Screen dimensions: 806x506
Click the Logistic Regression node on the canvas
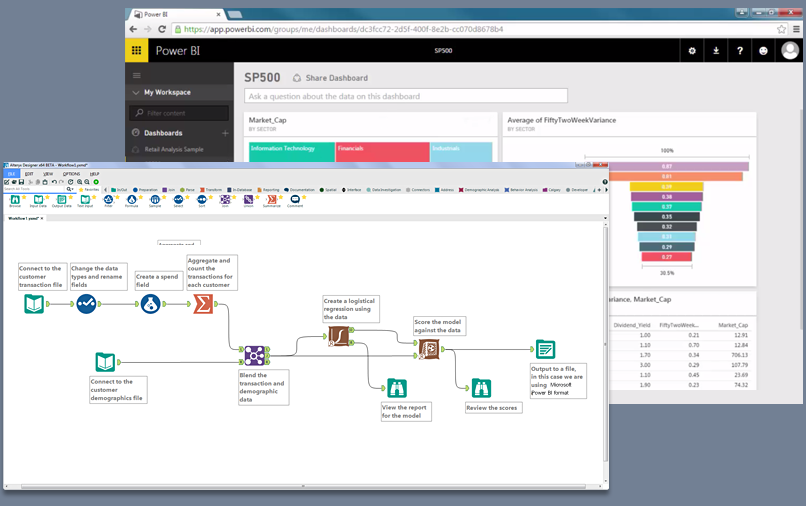coord(339,336)
